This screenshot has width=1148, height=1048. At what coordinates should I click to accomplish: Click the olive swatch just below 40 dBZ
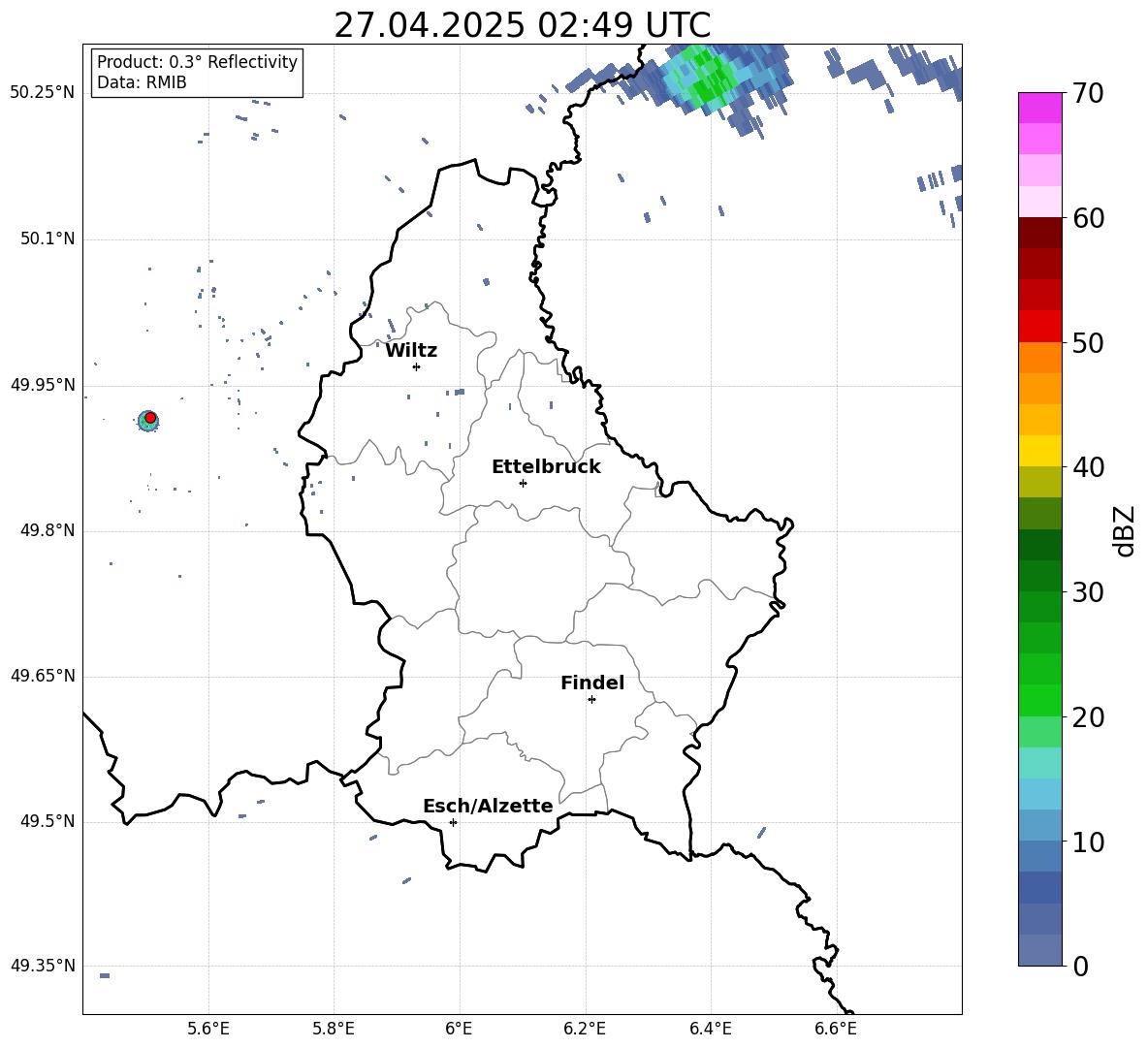click(1039, 482)
